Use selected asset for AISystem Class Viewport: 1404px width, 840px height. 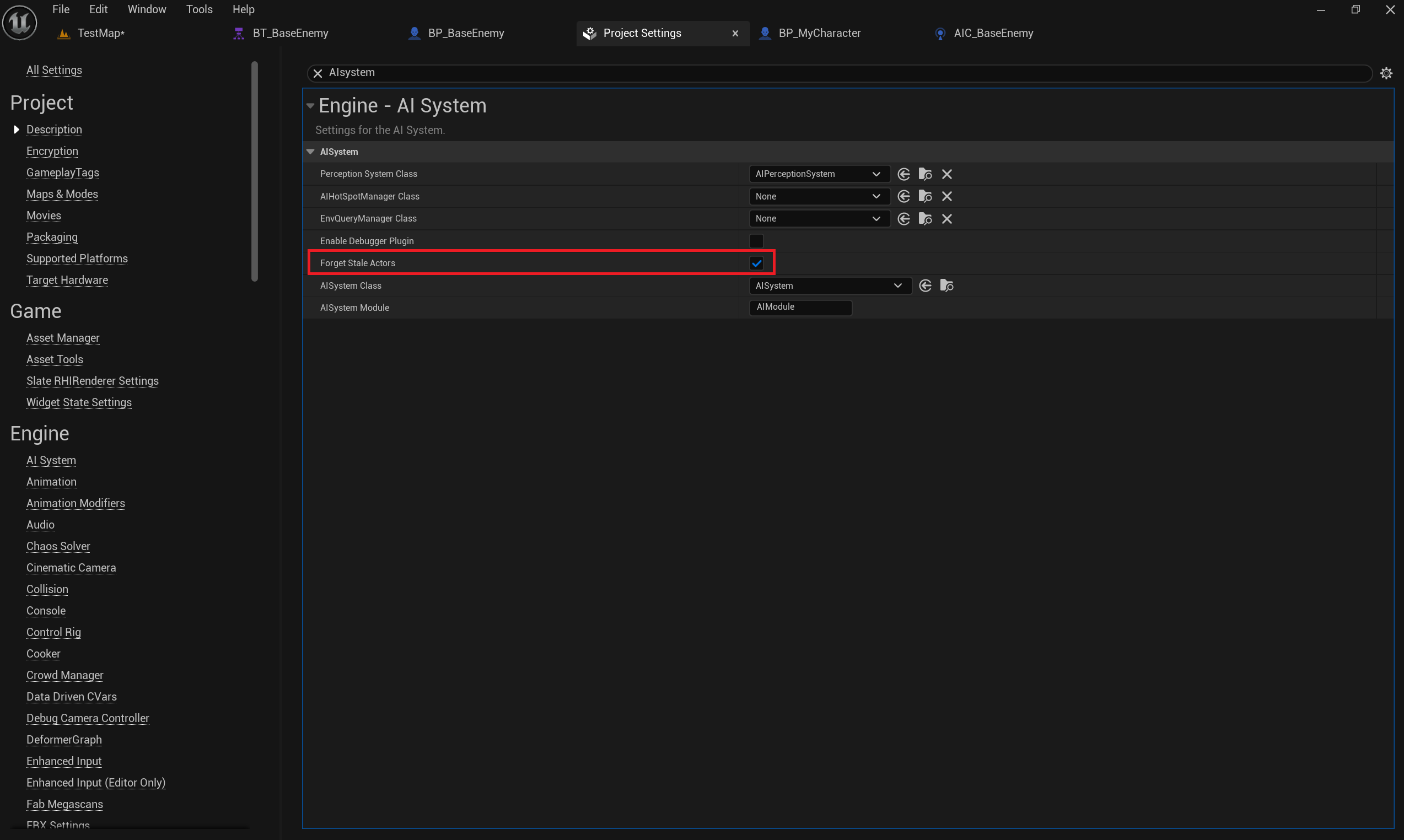pyautogui.click(x=925, y=286)
